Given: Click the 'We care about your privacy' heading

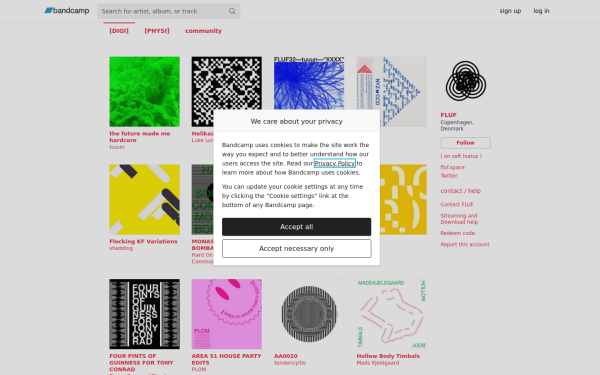Looking at the screenshot, I should (x=297, y=121).
